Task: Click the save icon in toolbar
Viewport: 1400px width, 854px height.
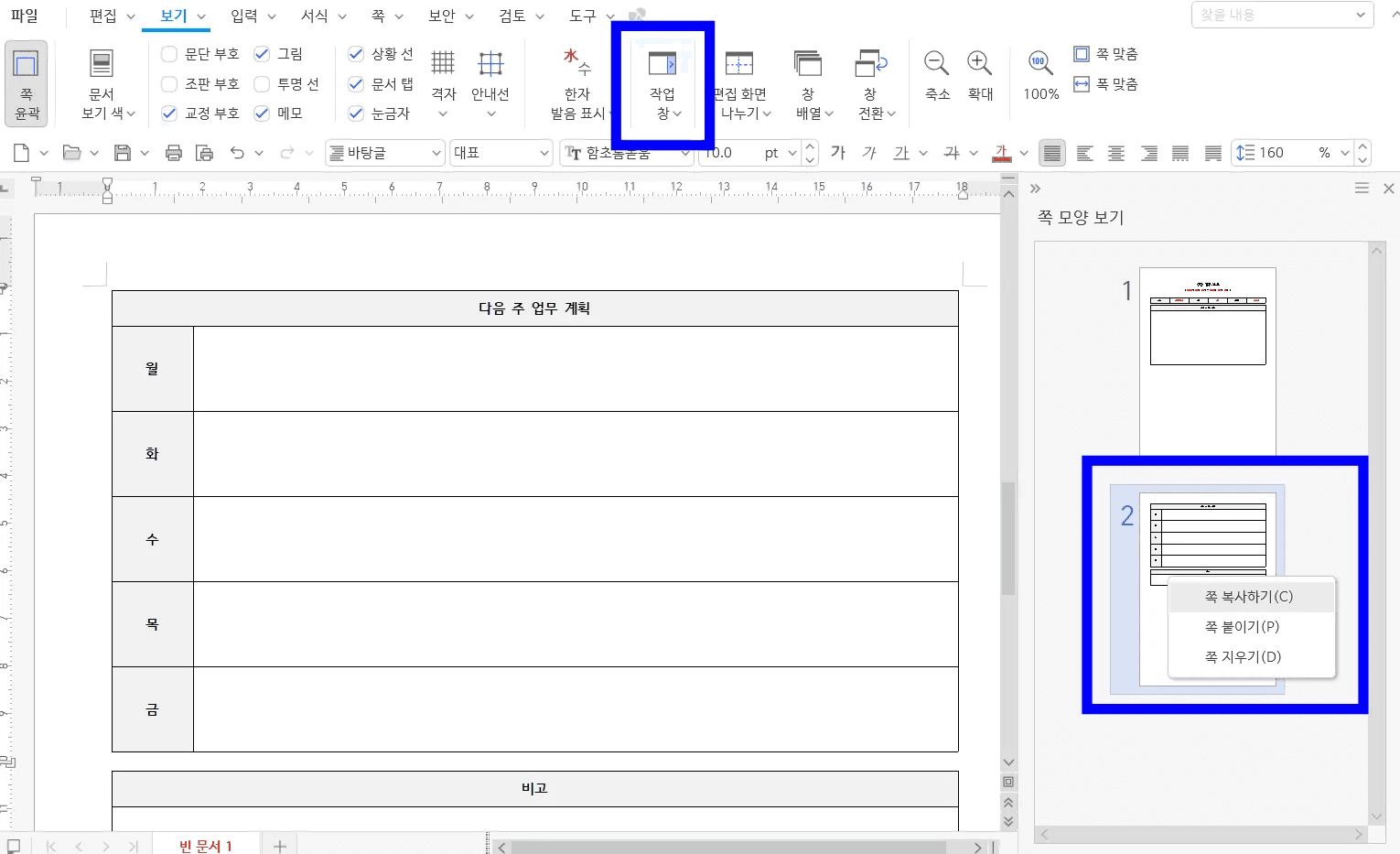Action: (122, 153)
